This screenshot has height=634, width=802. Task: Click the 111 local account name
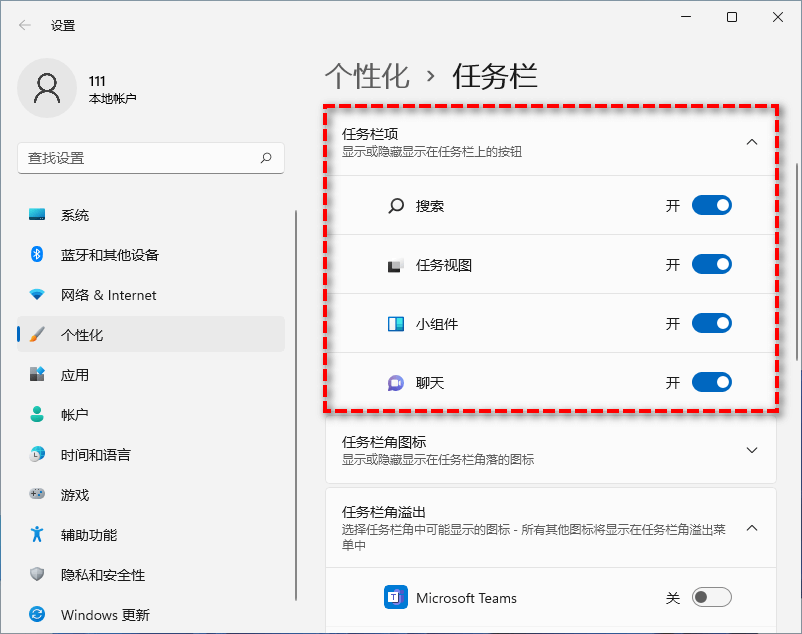tap(97, 81)
